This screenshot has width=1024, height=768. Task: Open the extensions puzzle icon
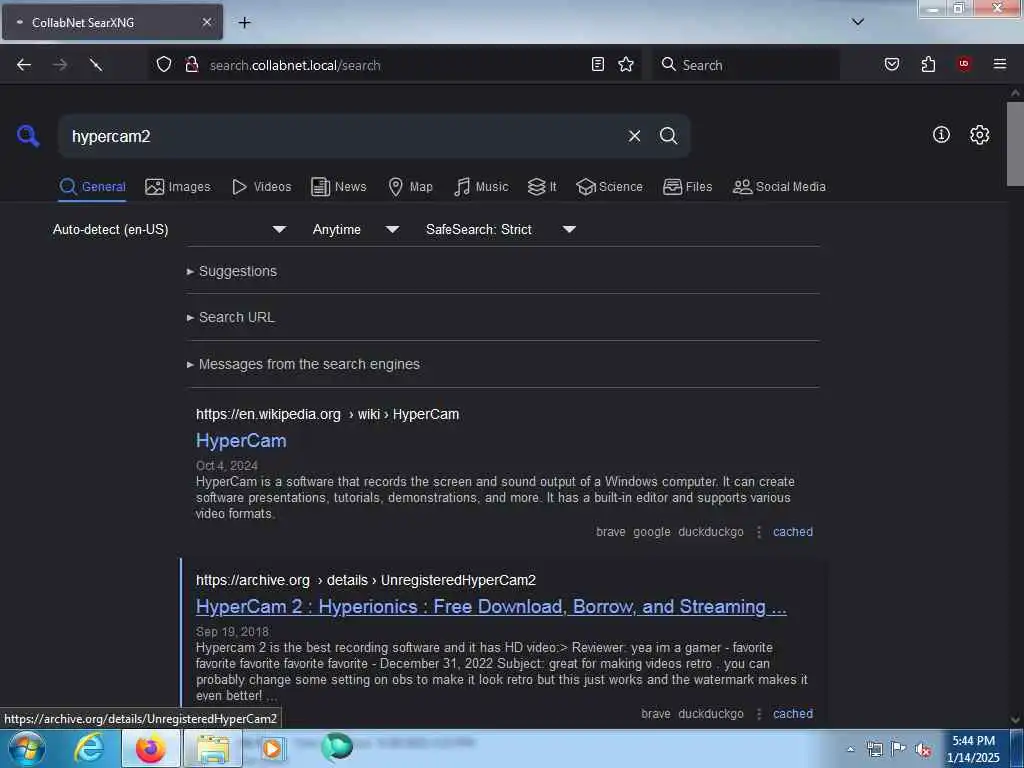coord(928,64)
